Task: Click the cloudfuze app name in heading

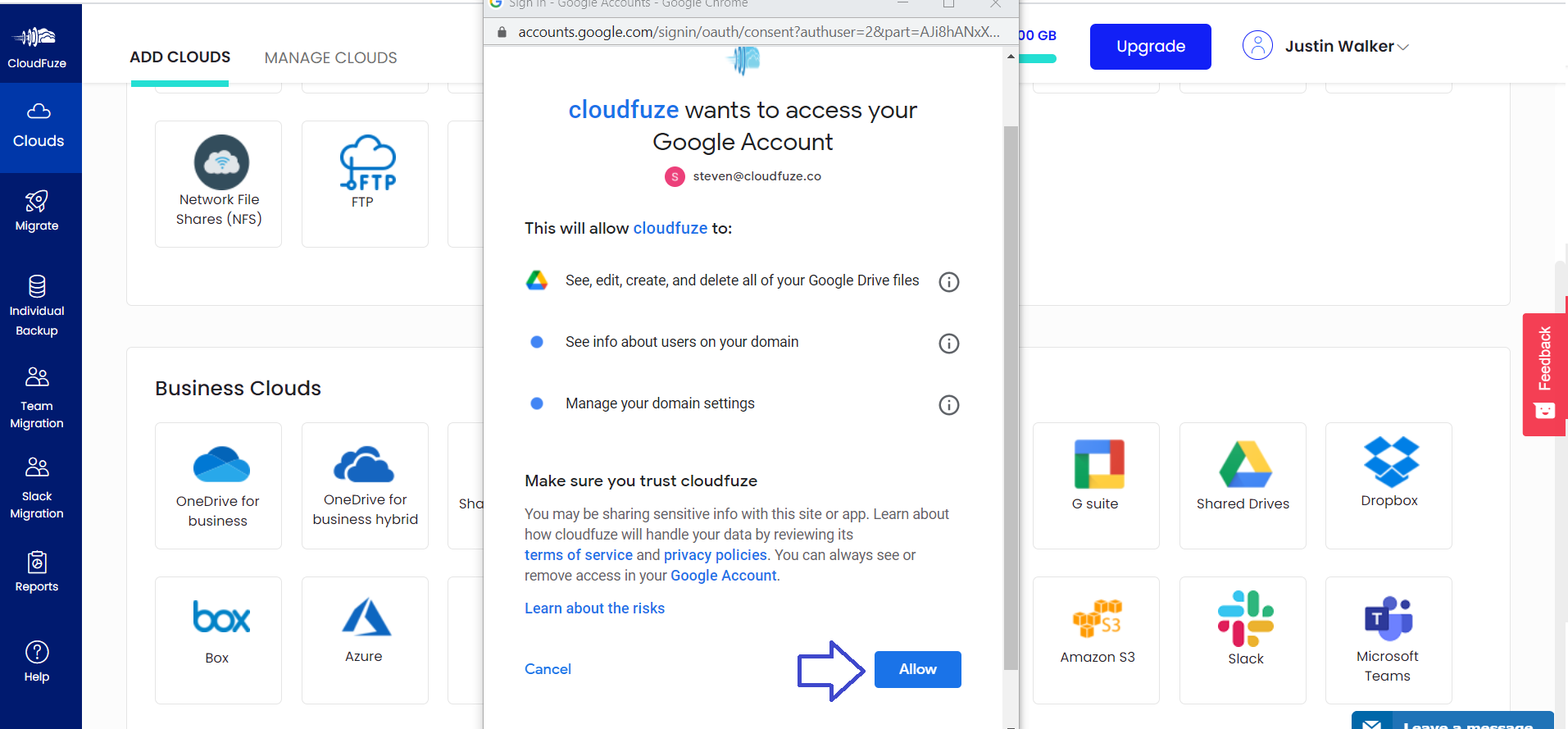Action: [x=624, y=110]
